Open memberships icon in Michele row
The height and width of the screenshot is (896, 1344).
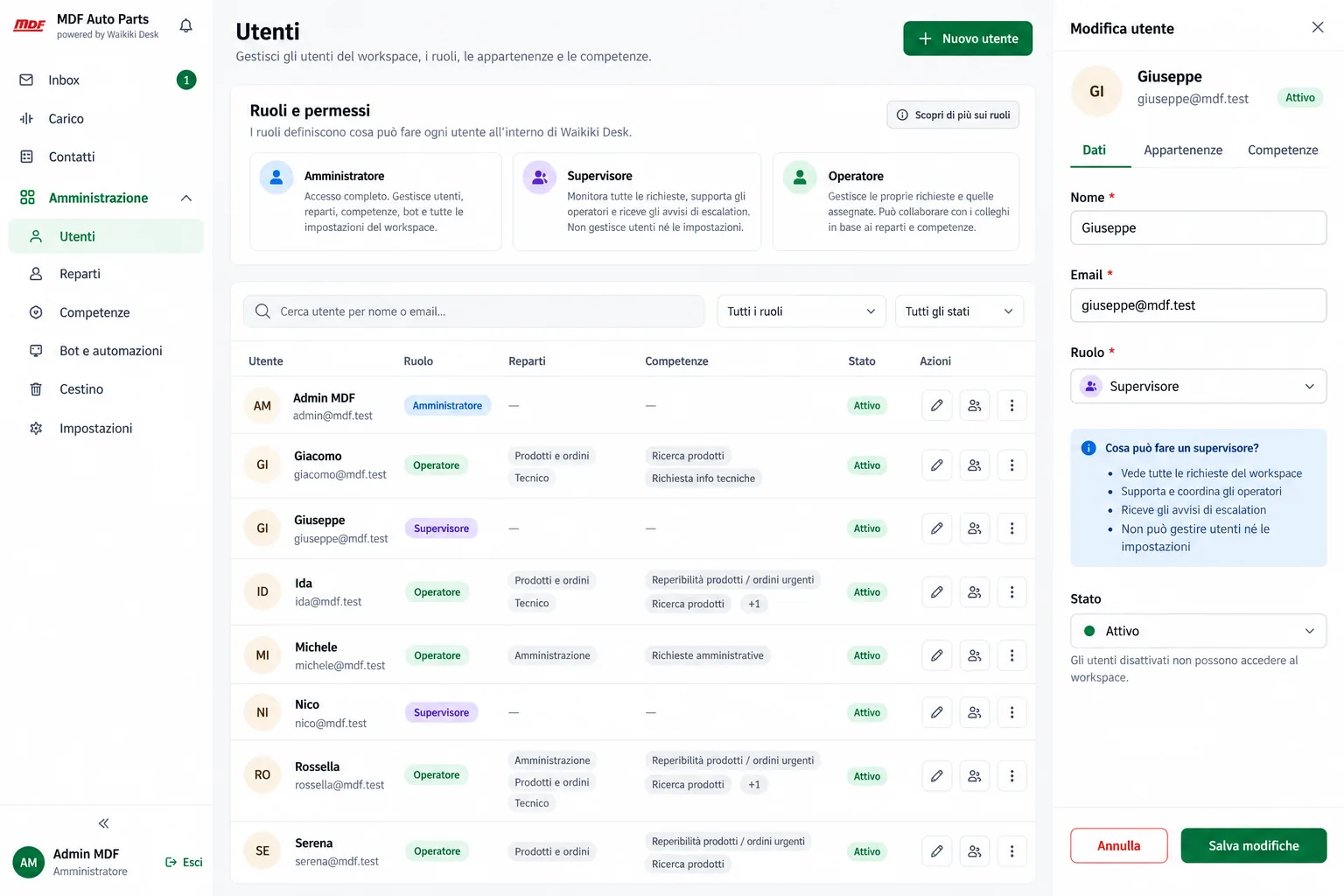[975, 655]
